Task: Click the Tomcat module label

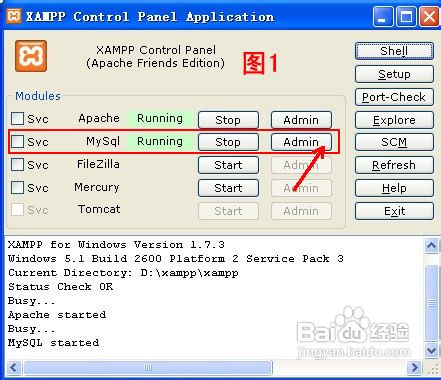Action: [x=99, y=209]
